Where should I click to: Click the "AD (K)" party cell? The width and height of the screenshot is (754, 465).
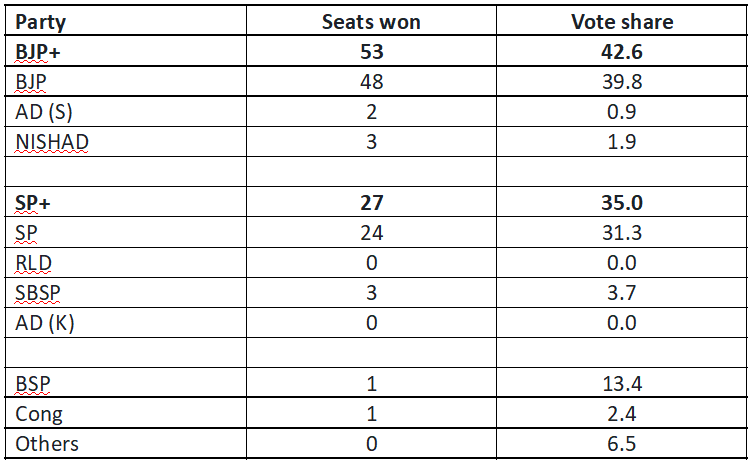(x=43, y=323)
